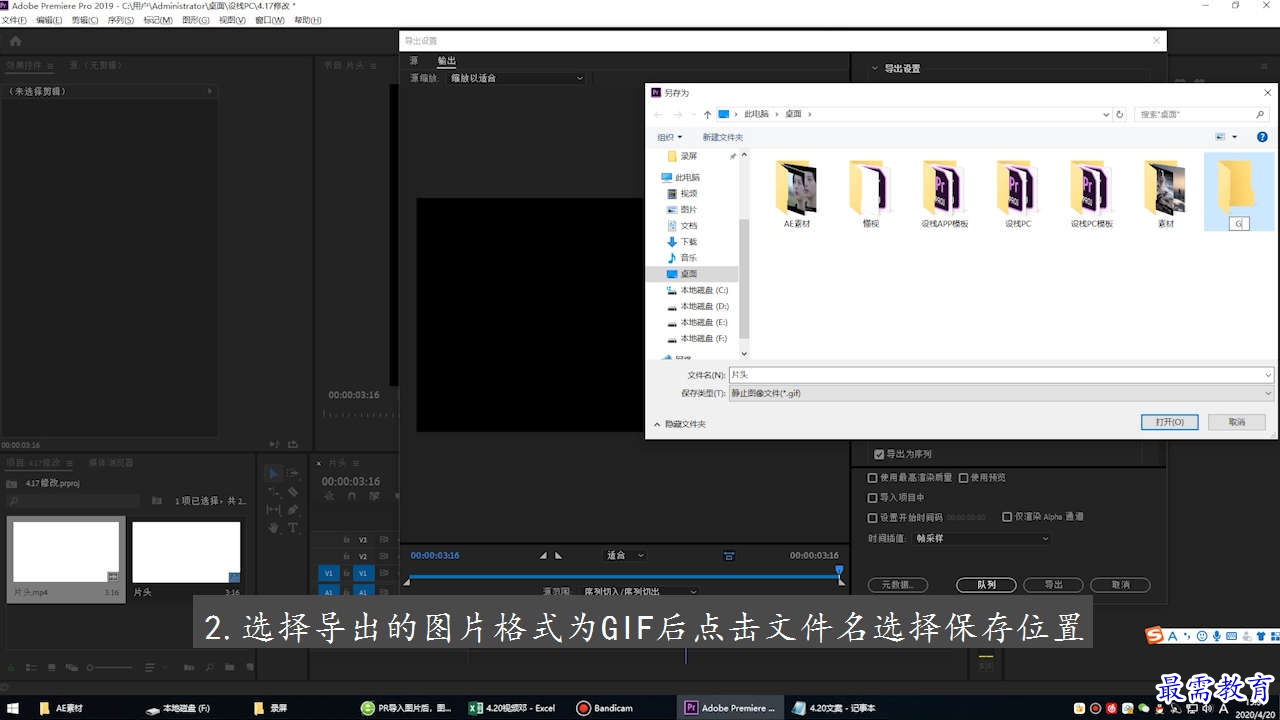The image size is (1280, 720).
Task: Select the Type tool
Action: 293,527
